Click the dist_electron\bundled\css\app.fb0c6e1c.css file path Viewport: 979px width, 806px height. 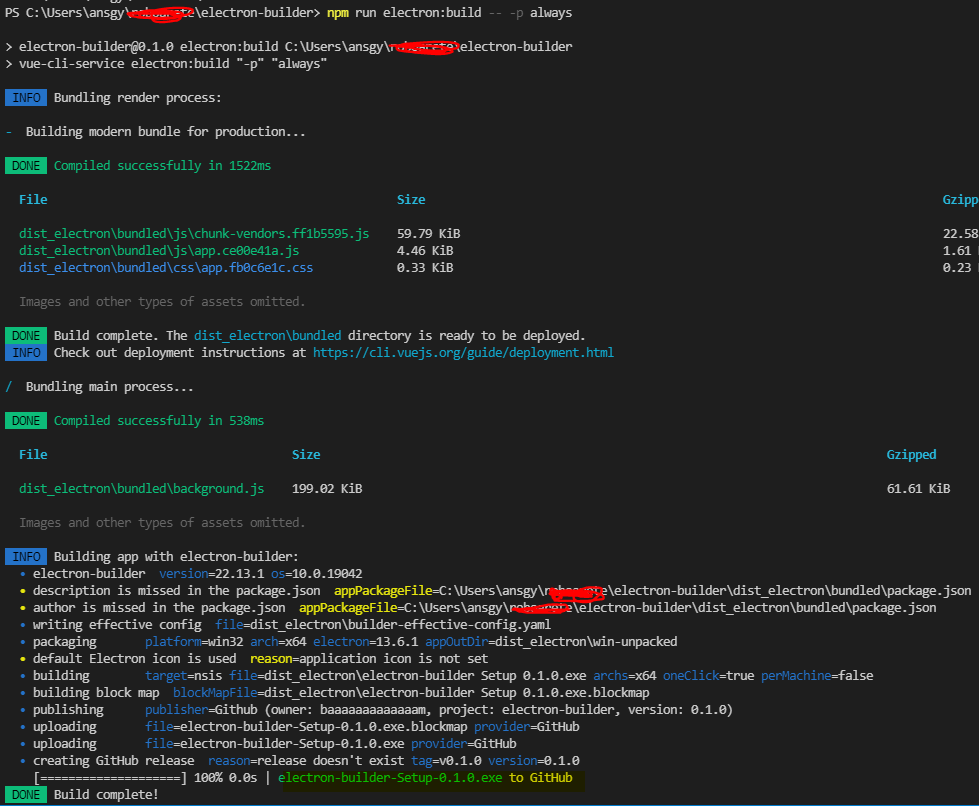[x=166, y=267]
